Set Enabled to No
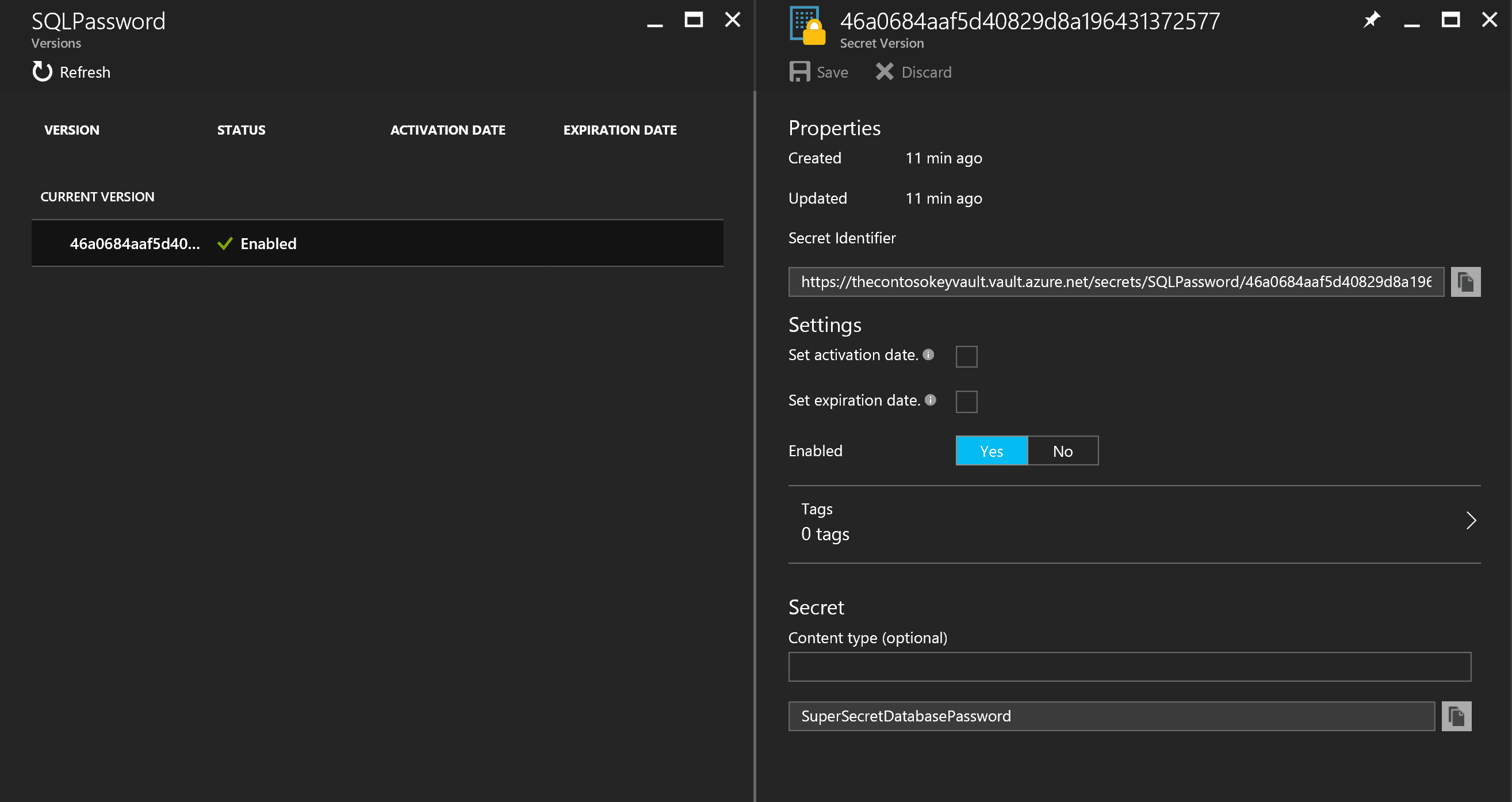Screen dimensions: 1512x802 1062,451
